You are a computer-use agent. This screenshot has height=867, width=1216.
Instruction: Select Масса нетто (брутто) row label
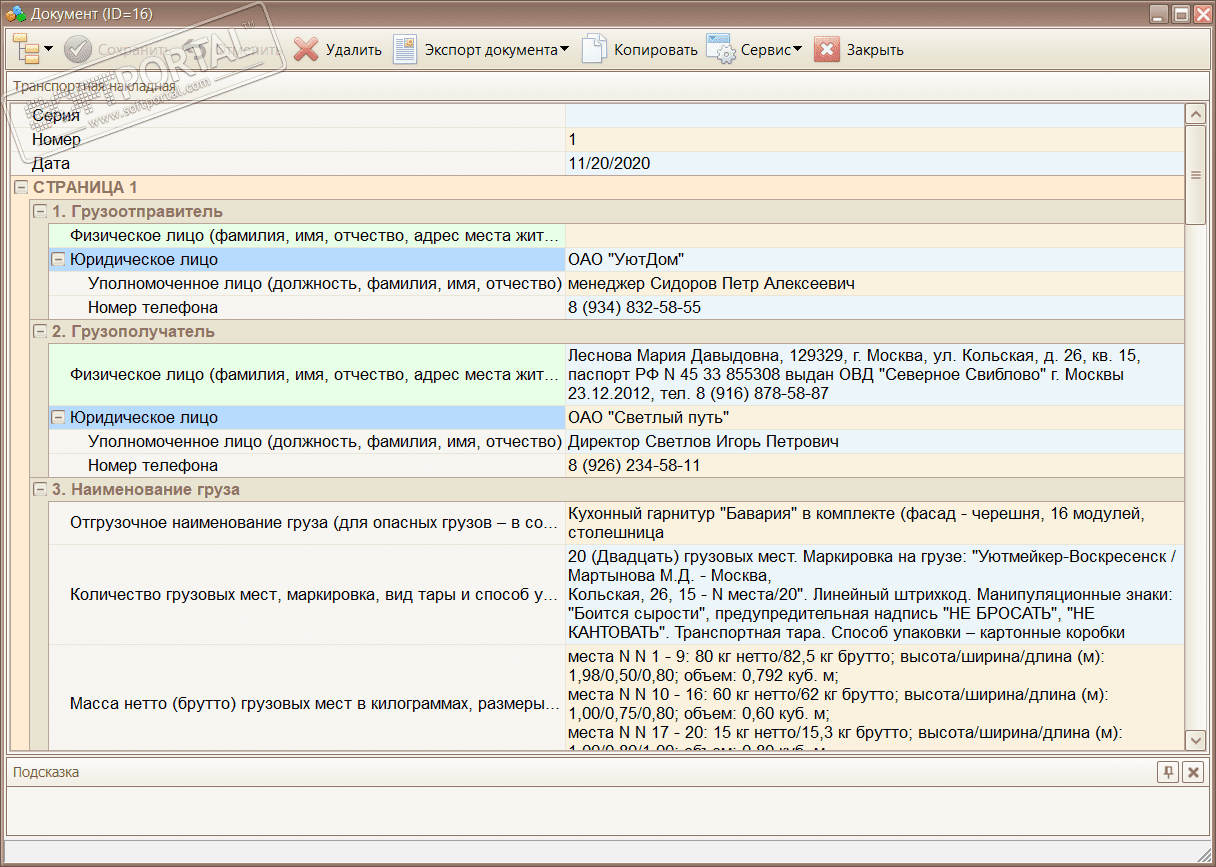click(x=314, y=703)
